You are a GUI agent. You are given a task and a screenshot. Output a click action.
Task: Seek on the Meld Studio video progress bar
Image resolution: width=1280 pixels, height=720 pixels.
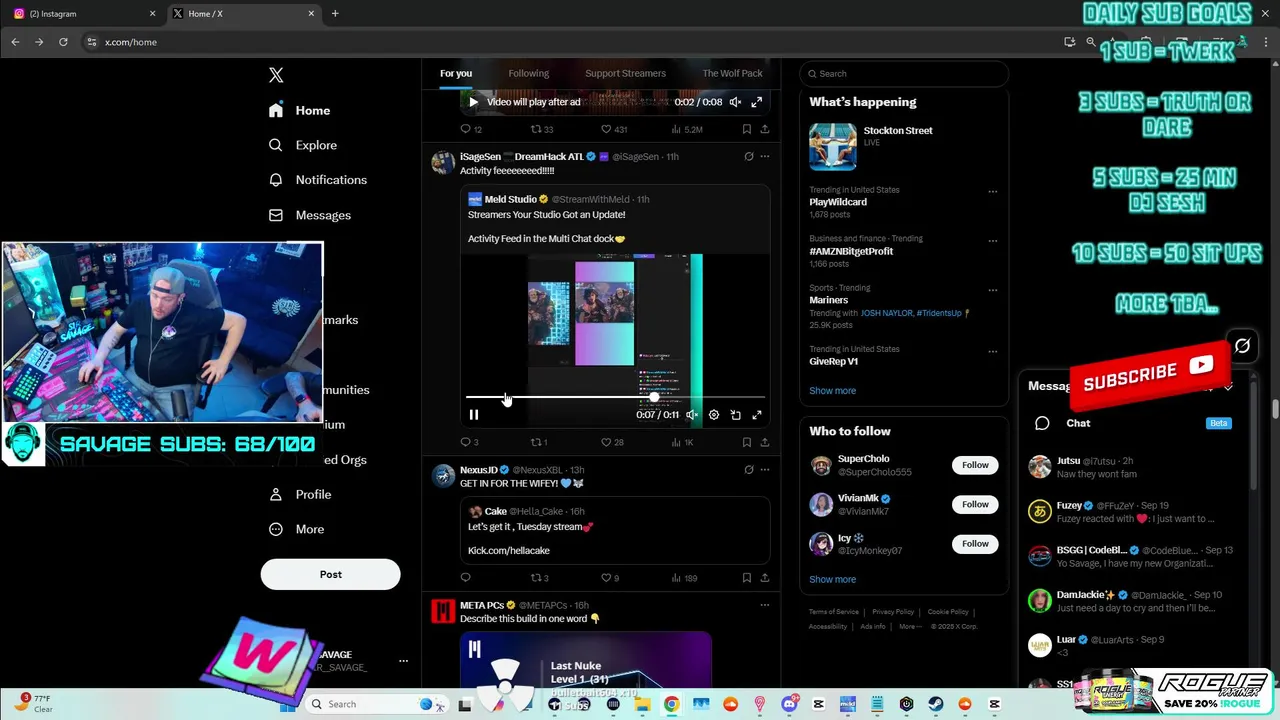(x=615, y=397)
